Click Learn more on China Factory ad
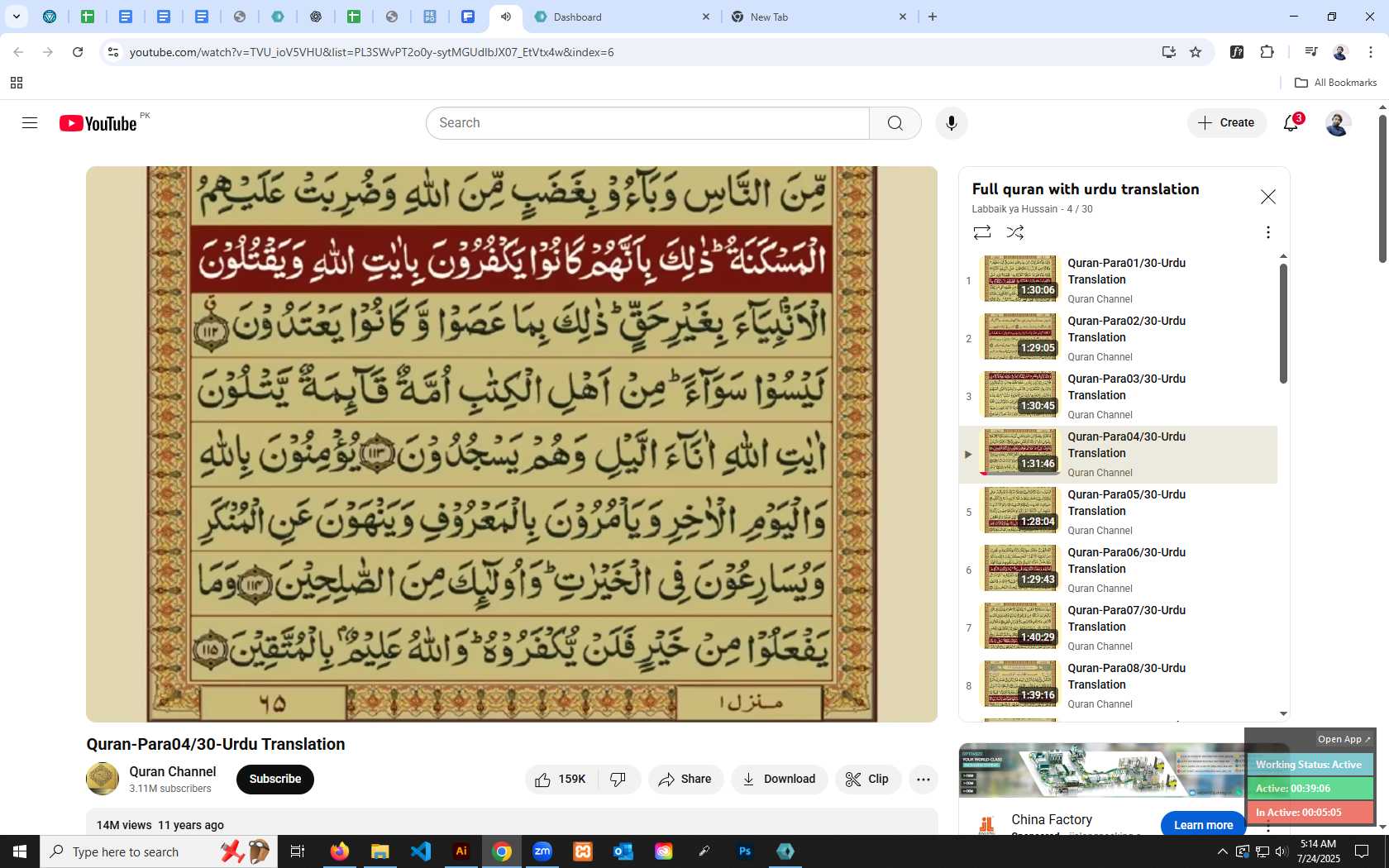 [x=1203, y=825]
